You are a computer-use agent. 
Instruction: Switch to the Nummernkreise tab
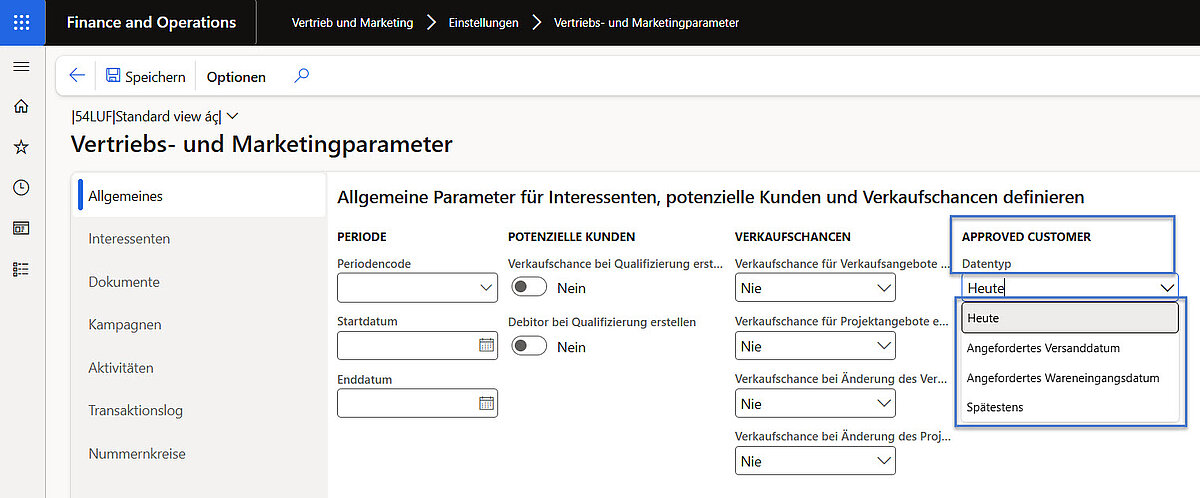[137, 453]
